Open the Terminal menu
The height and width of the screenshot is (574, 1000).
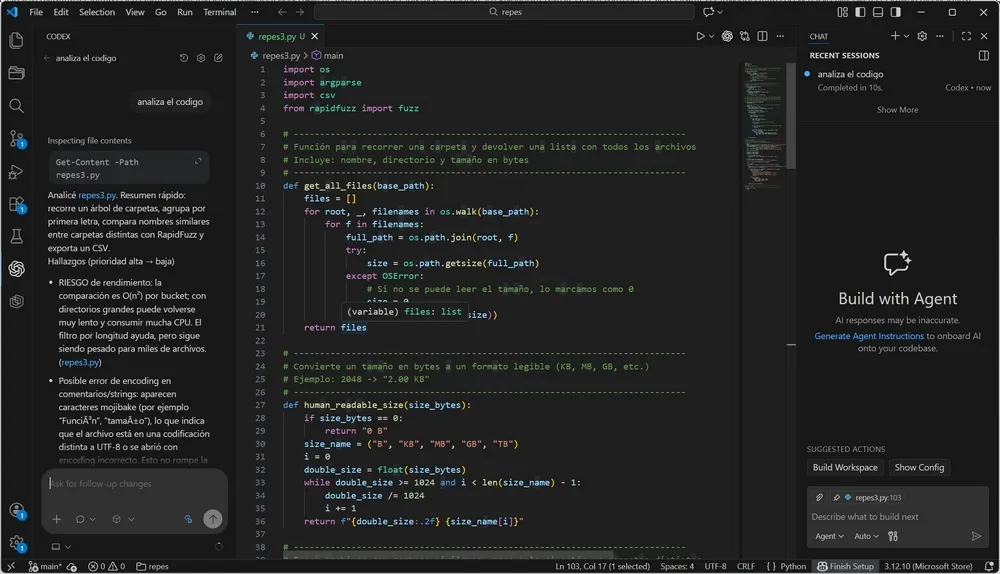219,12
